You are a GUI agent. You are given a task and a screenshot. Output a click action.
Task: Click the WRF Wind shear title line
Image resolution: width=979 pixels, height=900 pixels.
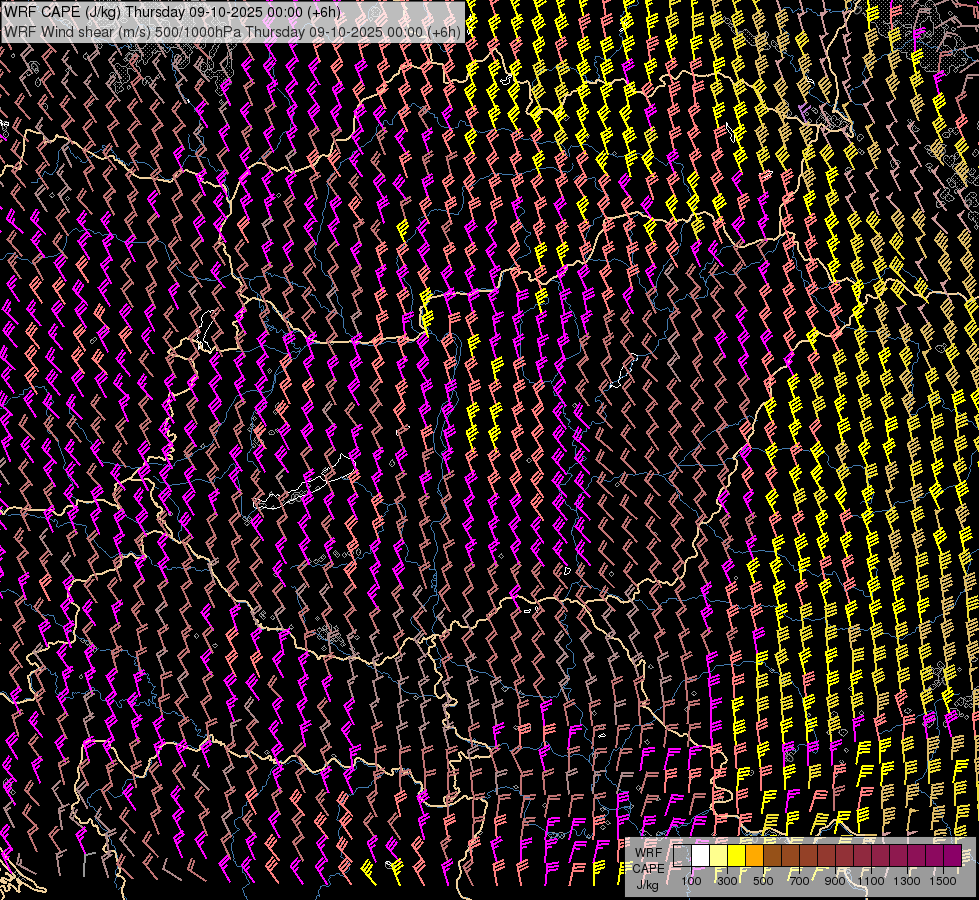[232, 31]
